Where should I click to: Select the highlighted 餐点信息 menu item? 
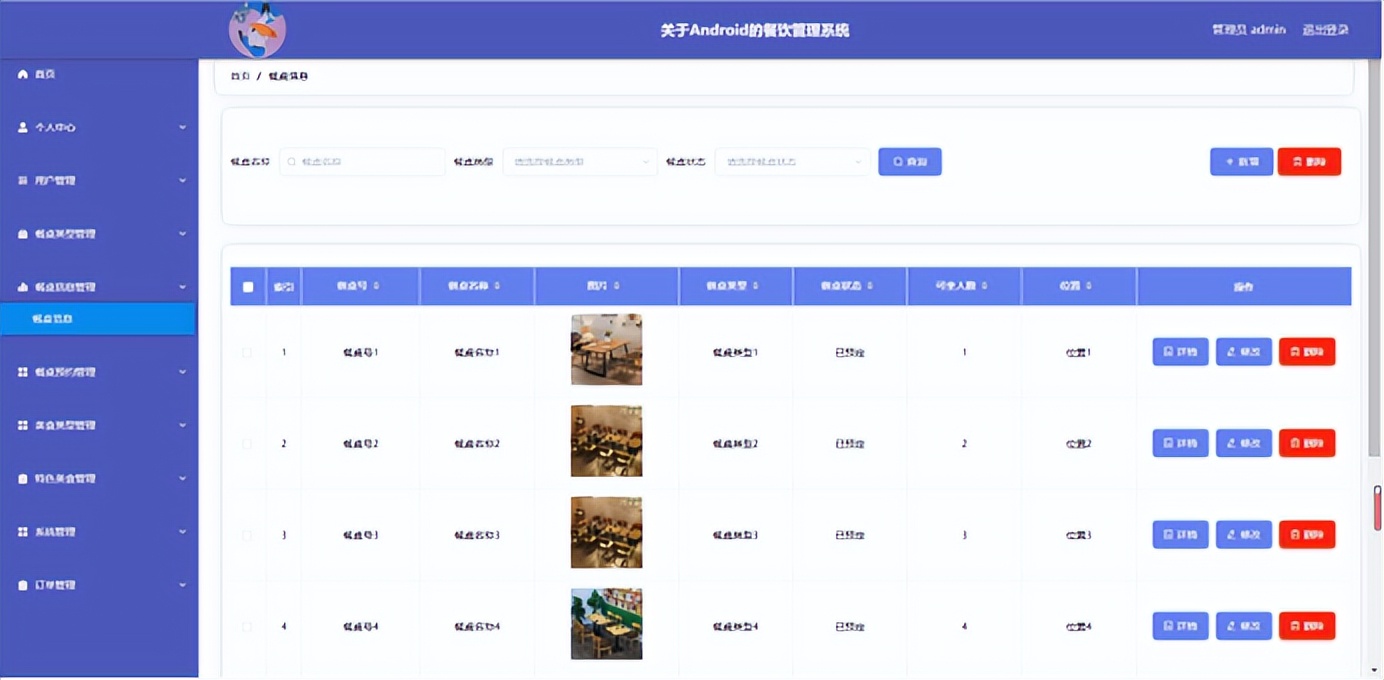click(x=99, y=318)
